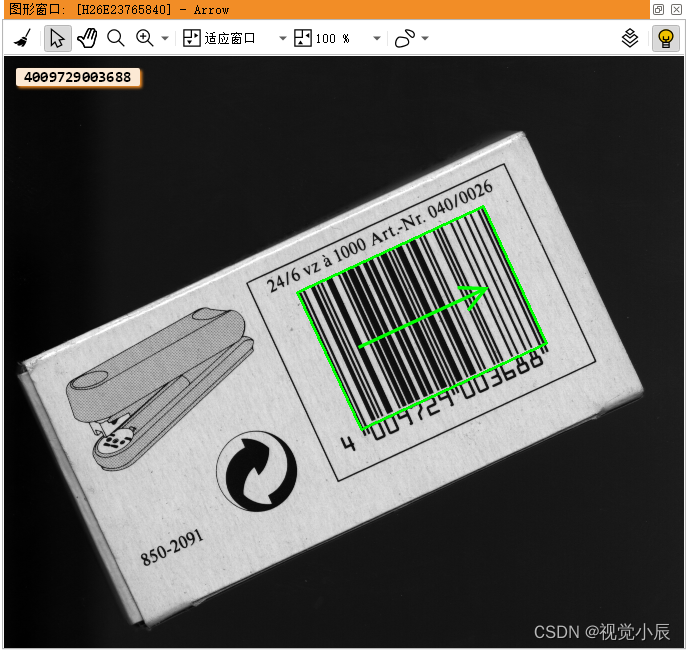Clear the graphics window with broom icon
The width and height of the screenshot is (687, 651).
pos(23,38)
